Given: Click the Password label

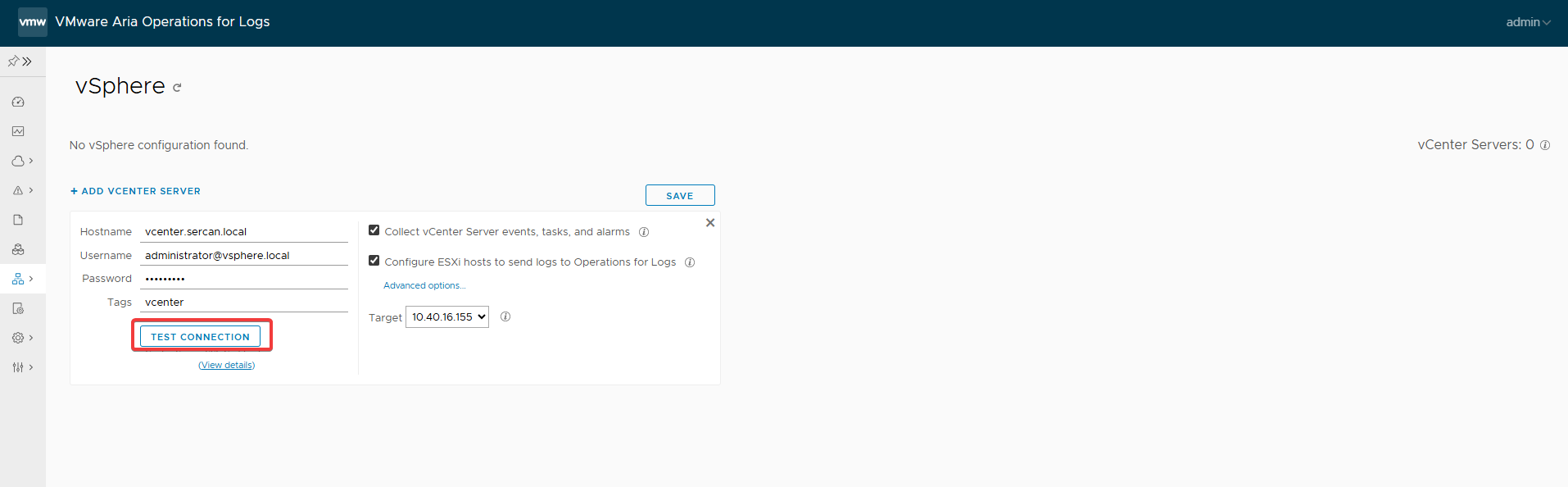Looking at the screenshot, I should click(106, 279).
